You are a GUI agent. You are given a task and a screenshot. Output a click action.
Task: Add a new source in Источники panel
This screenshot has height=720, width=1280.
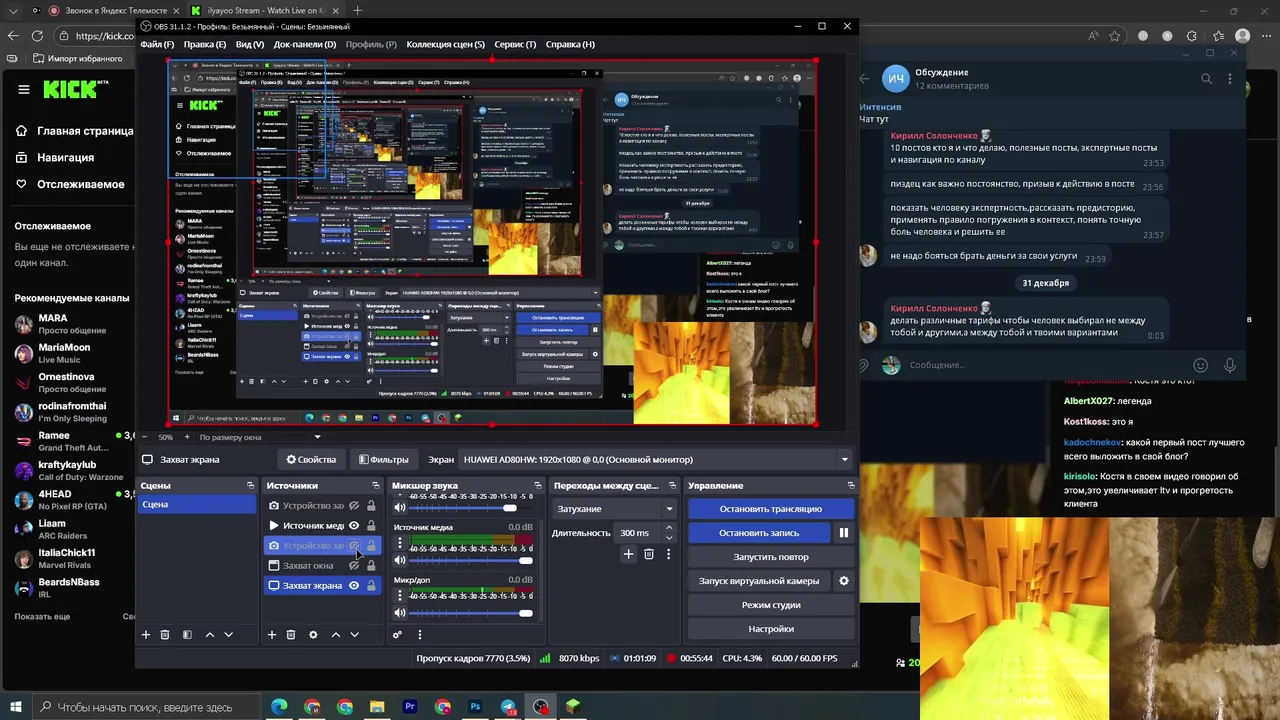click(272, 635)
